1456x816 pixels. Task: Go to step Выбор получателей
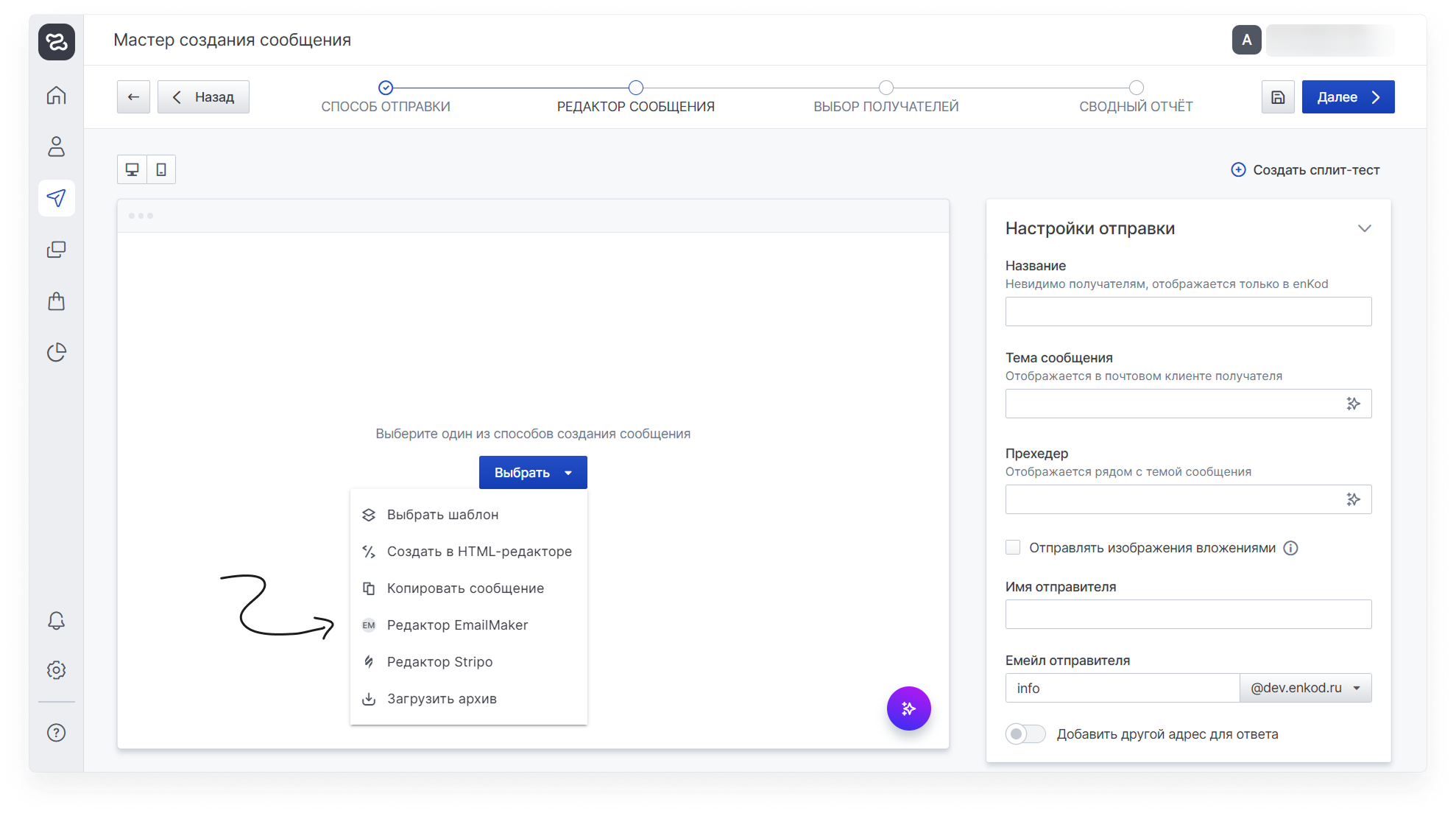tap(886, 97)
